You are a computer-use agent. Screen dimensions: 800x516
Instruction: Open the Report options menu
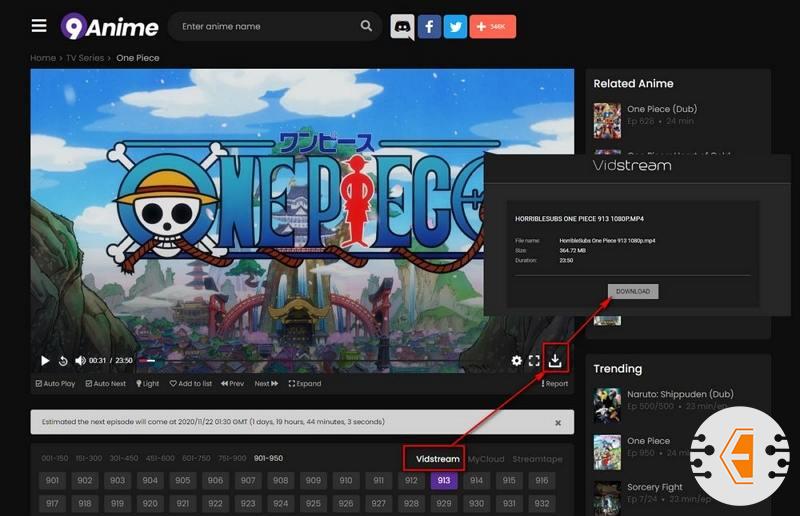(x=555, y=384)
